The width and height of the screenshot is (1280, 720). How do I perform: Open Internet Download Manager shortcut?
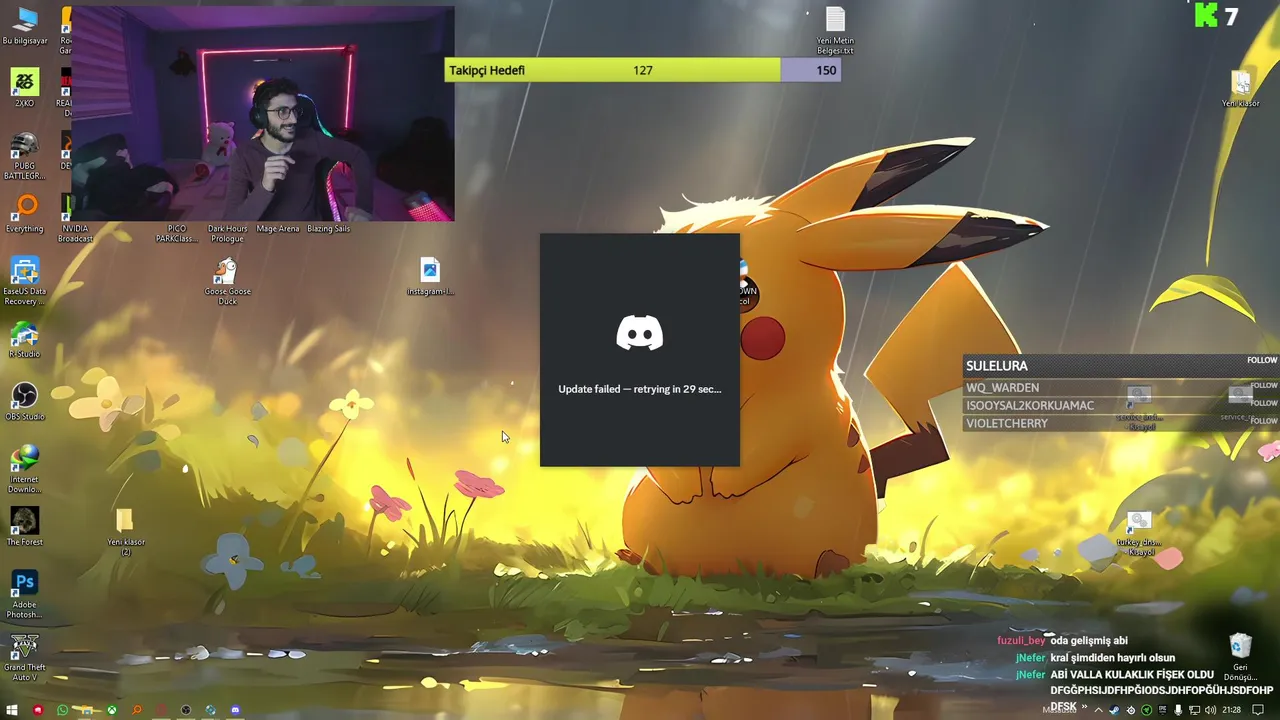(x=25, y=470)
